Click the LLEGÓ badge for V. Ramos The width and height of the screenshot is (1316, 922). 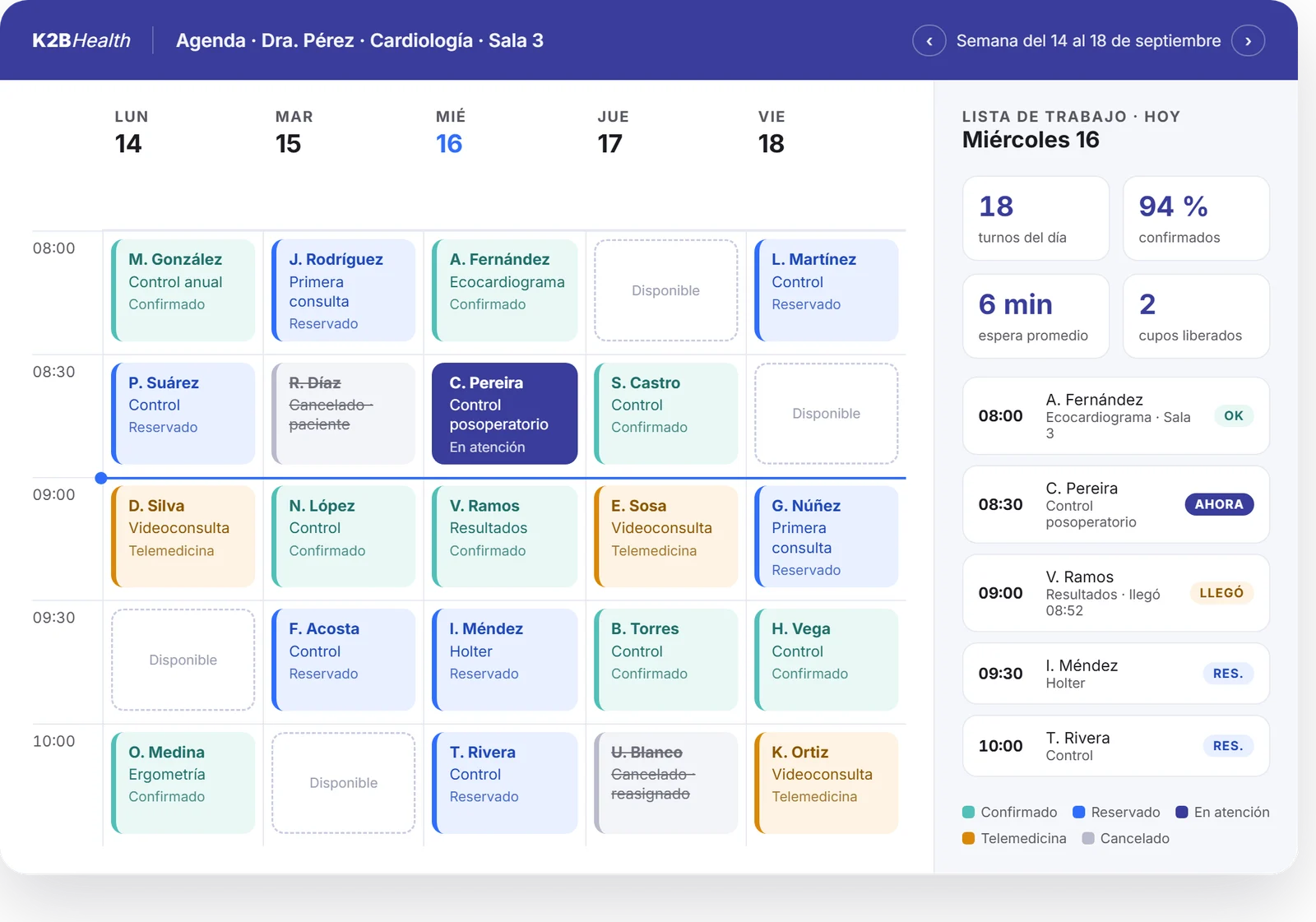pos(1221,593)
